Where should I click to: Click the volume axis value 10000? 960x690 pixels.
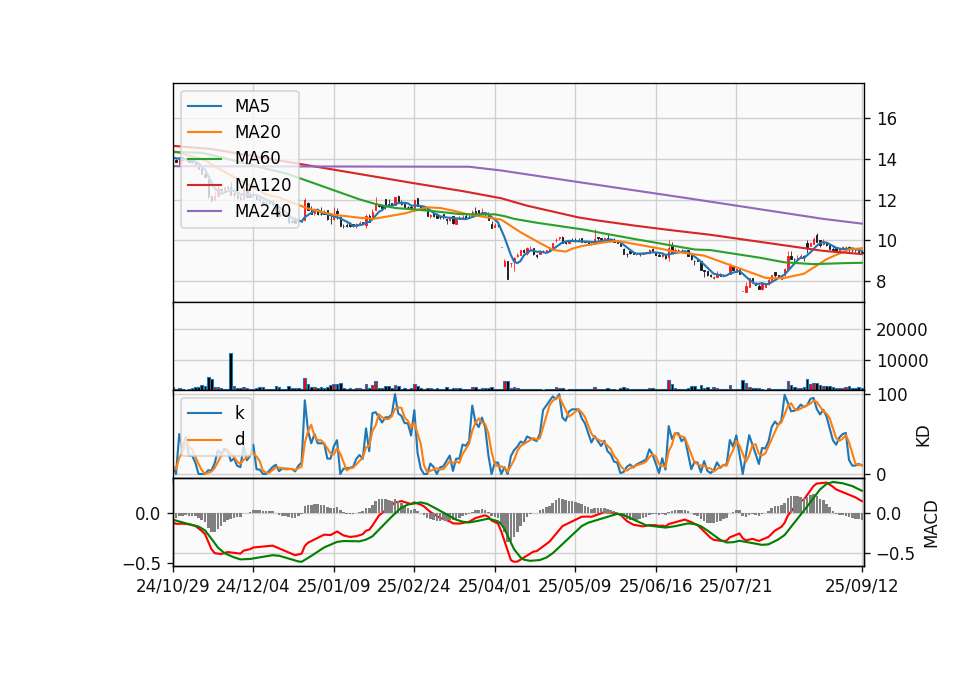coord(902,361)
